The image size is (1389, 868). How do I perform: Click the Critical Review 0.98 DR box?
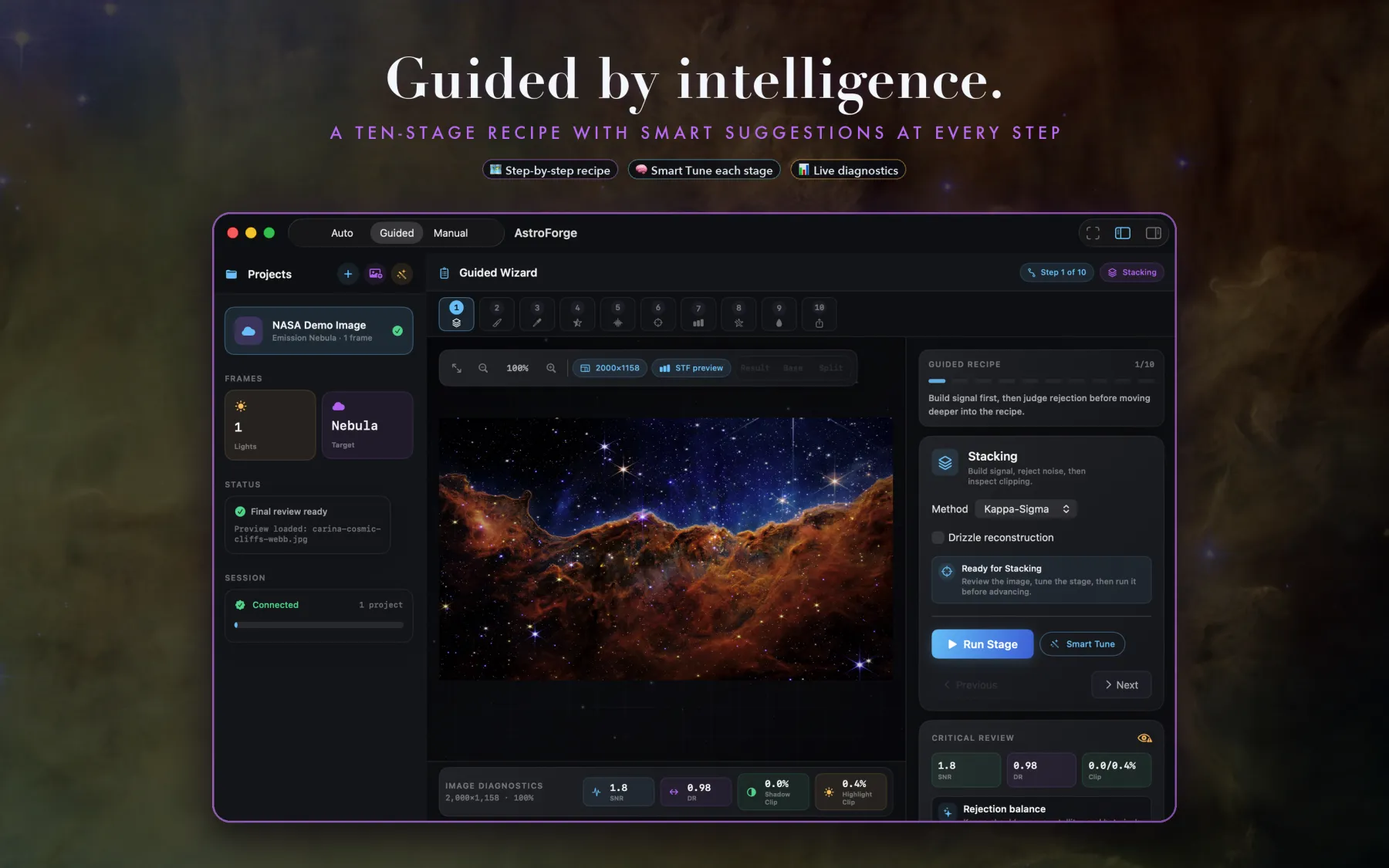click(1041, 770)
